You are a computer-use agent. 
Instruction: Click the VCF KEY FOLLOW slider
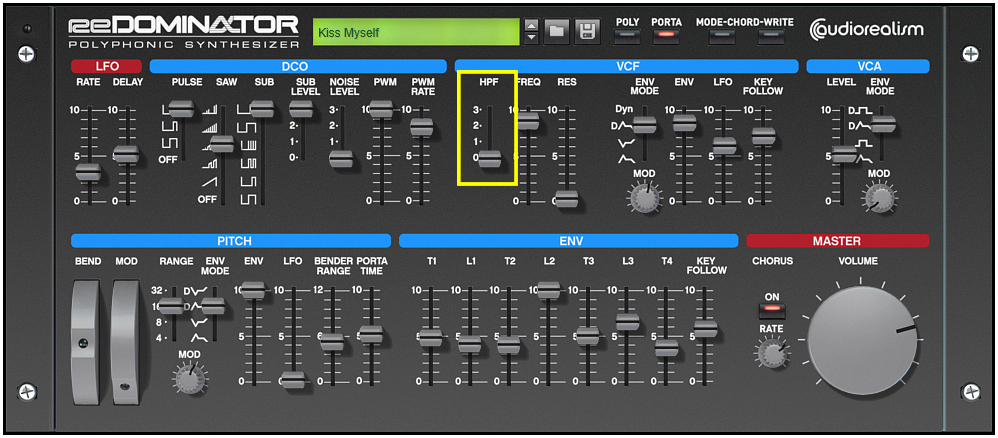point(764,136)
